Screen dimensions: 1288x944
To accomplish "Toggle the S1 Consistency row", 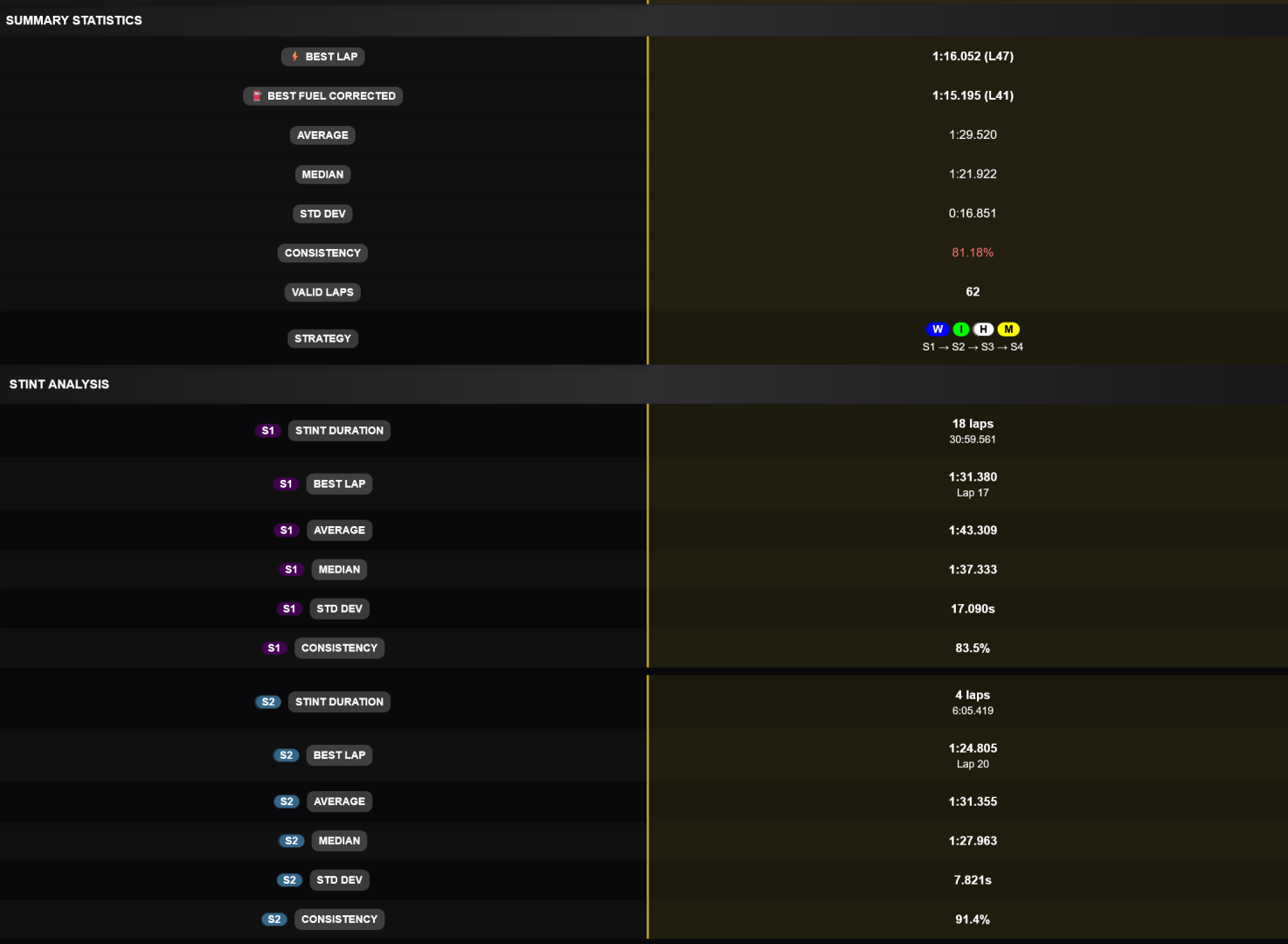I will [339, 648].
